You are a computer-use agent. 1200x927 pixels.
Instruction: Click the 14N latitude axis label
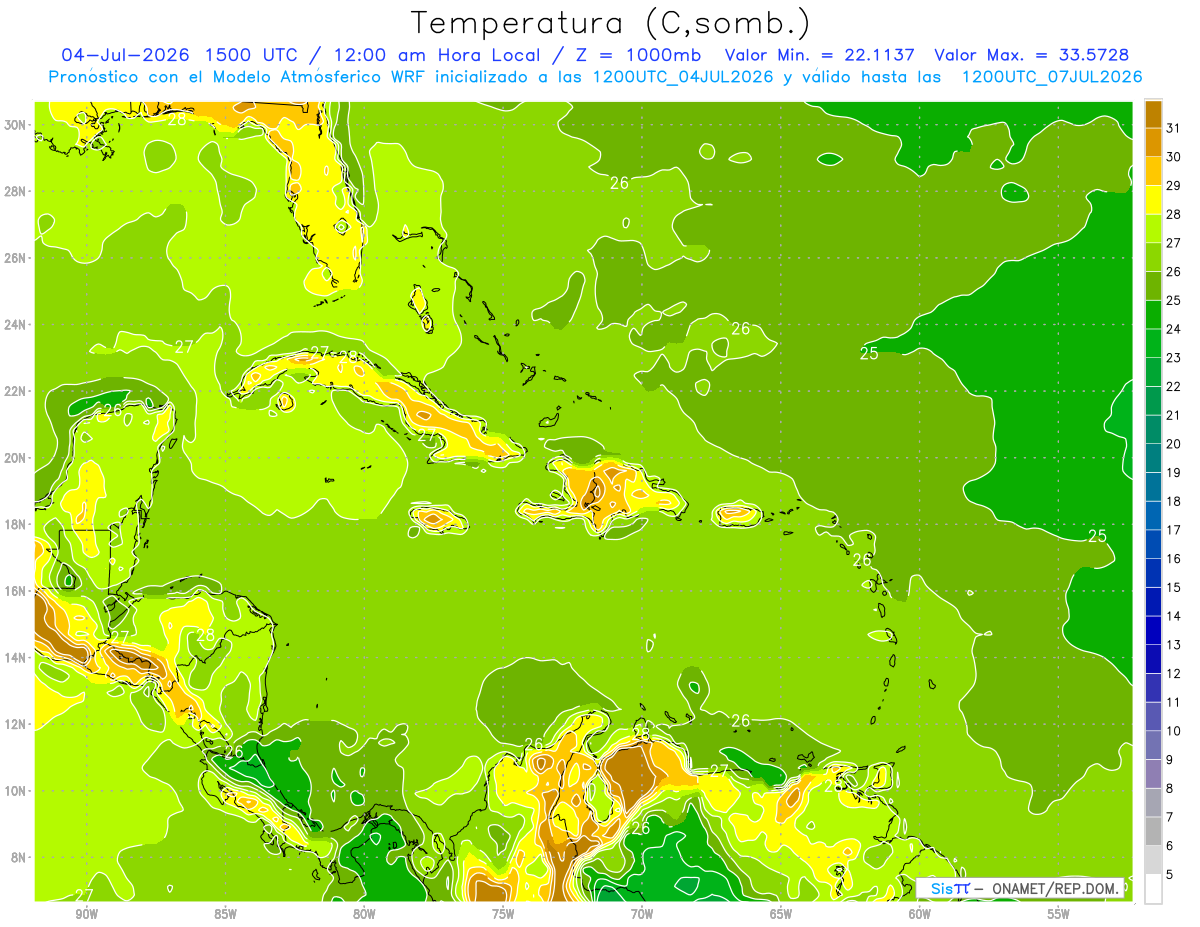[x=17, y=658]
